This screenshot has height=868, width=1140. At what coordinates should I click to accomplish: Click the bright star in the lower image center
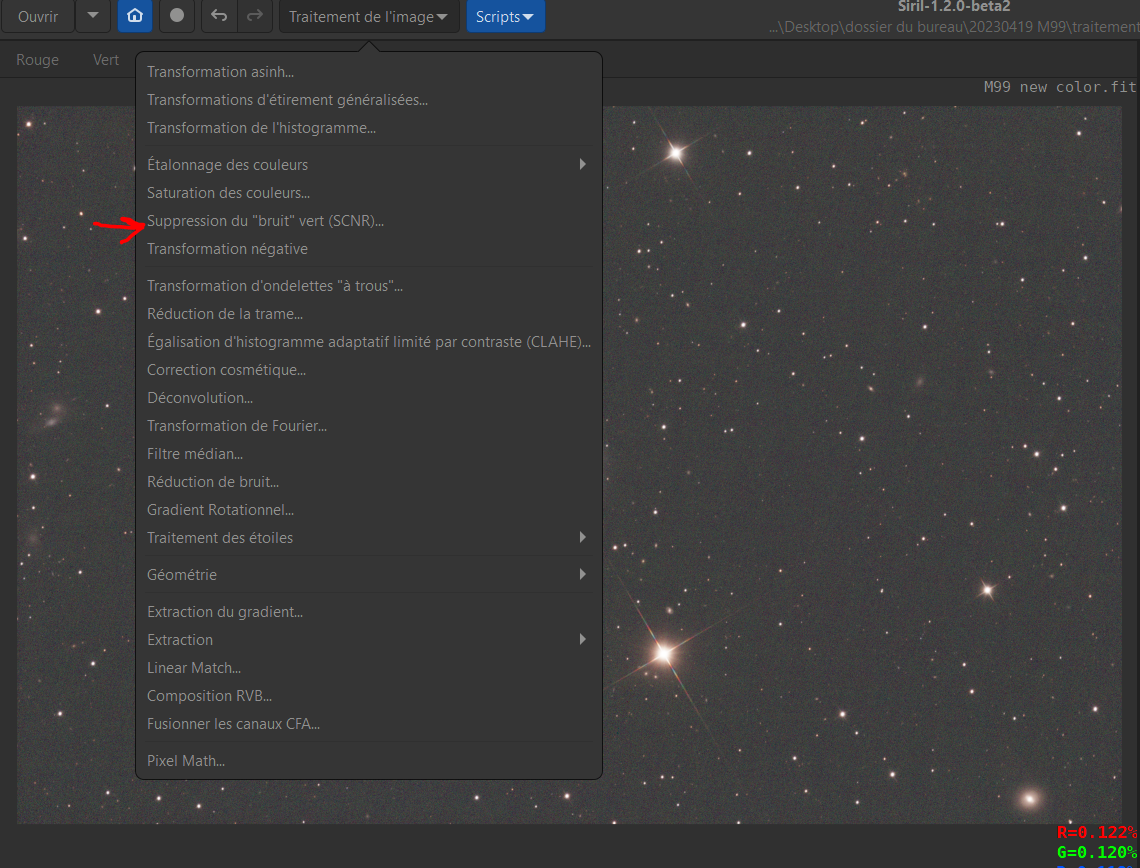(663, 654)
